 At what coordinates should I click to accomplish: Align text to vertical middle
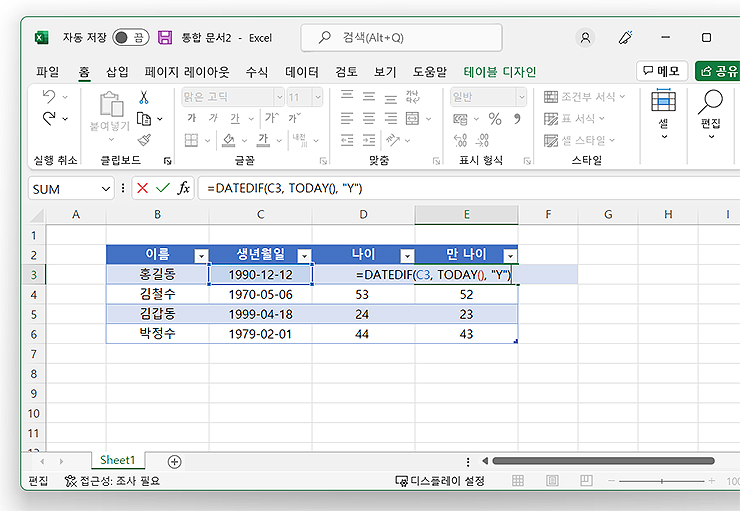369,97
